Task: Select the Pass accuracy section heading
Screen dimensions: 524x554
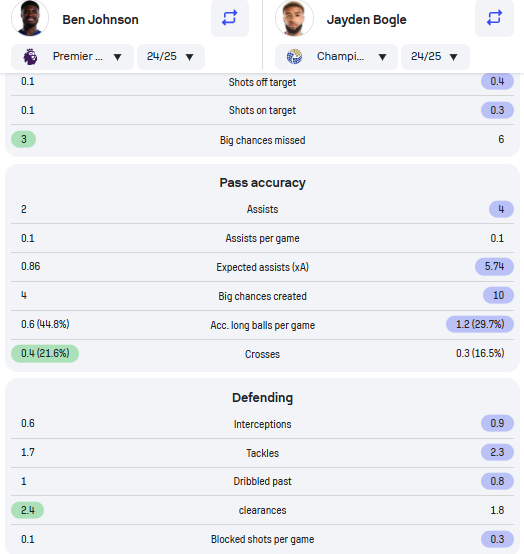Action: (x=262, y=183)
